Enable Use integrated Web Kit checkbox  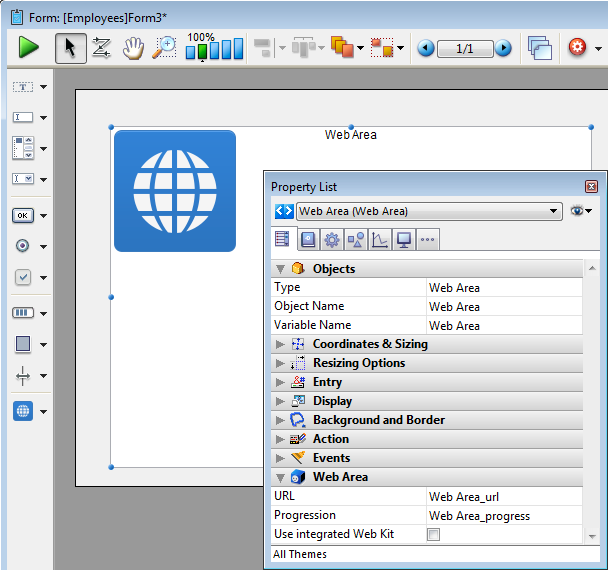point(433,535)
